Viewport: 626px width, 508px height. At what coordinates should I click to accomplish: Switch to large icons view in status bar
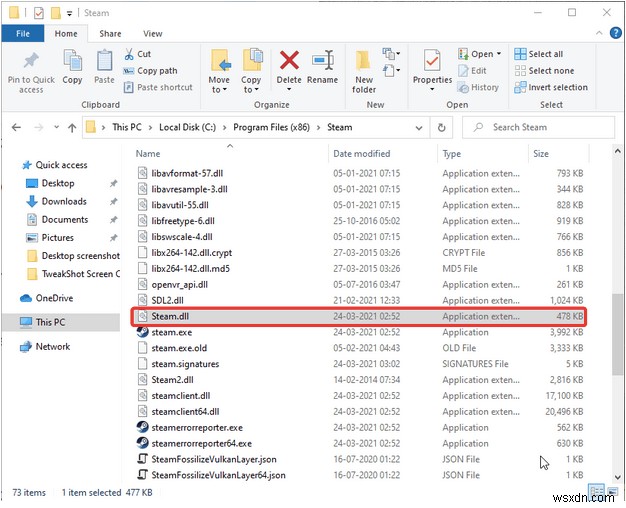612,492
